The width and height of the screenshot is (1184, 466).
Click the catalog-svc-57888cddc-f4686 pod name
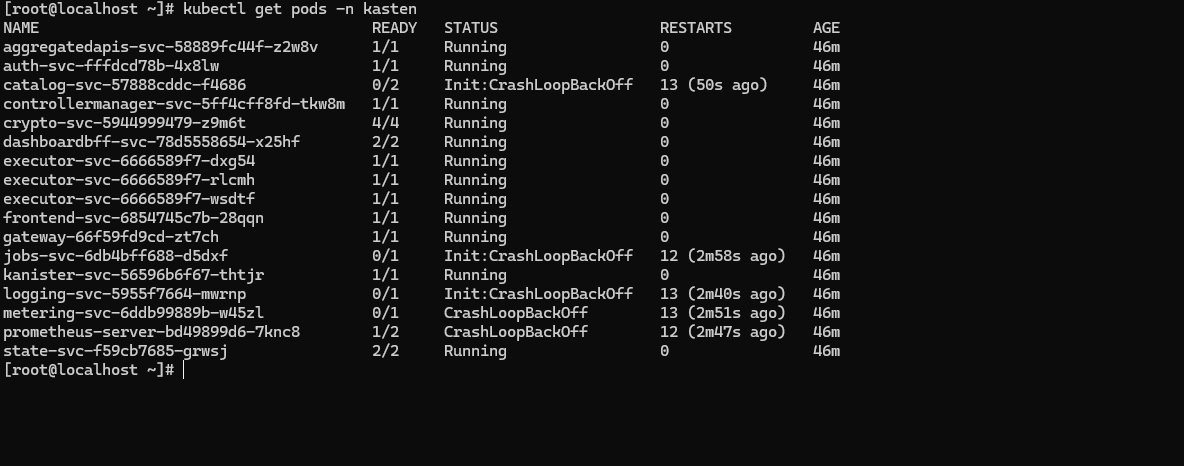point(124,85)
